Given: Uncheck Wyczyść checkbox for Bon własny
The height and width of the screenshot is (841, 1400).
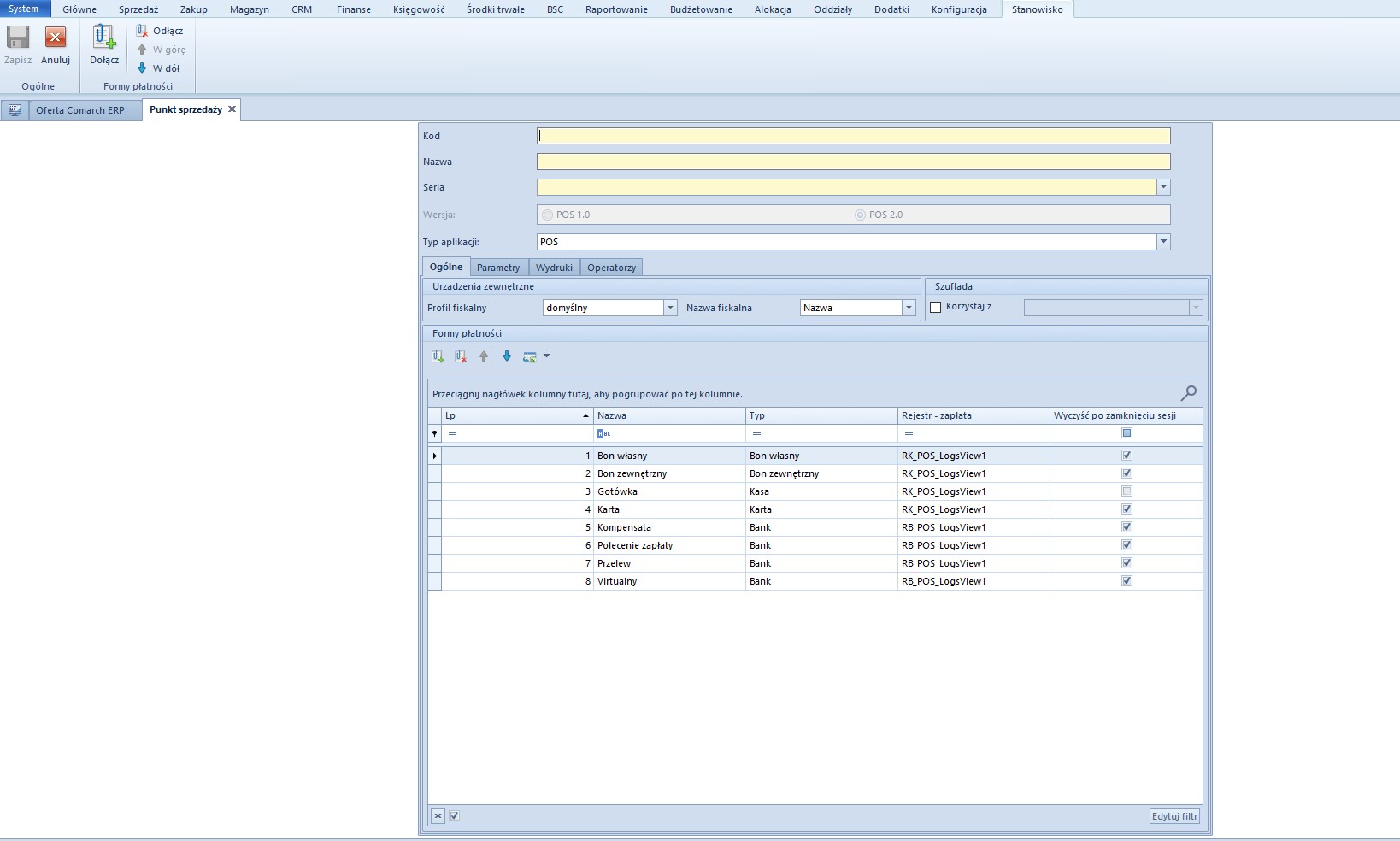Looking at the screenshot, I should 1126,456.
